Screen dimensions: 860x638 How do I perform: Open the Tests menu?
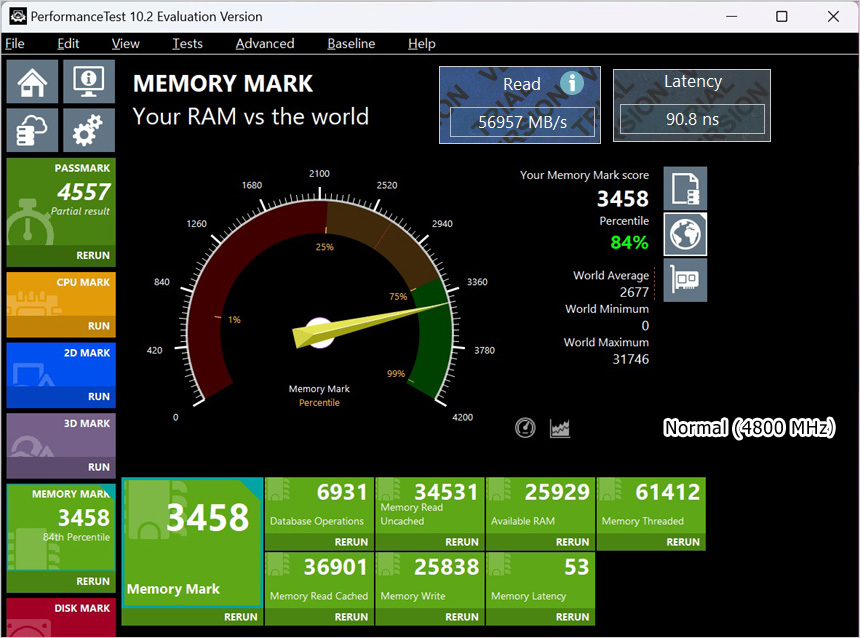(187, 43)
